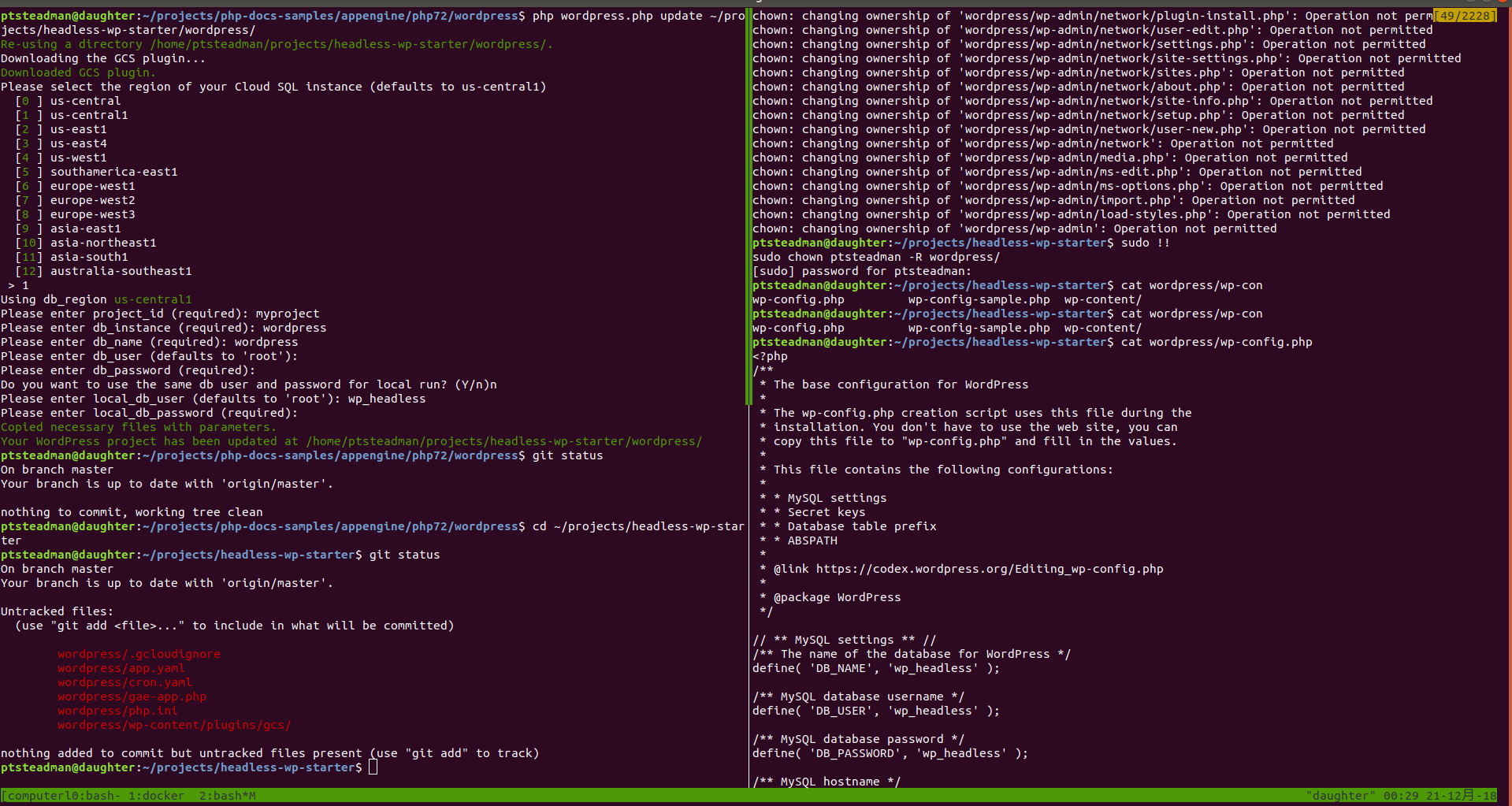Click 'Copied necessary files with parameters.' line
Viewport: 1512px width, 806px height.
(139, 427)
